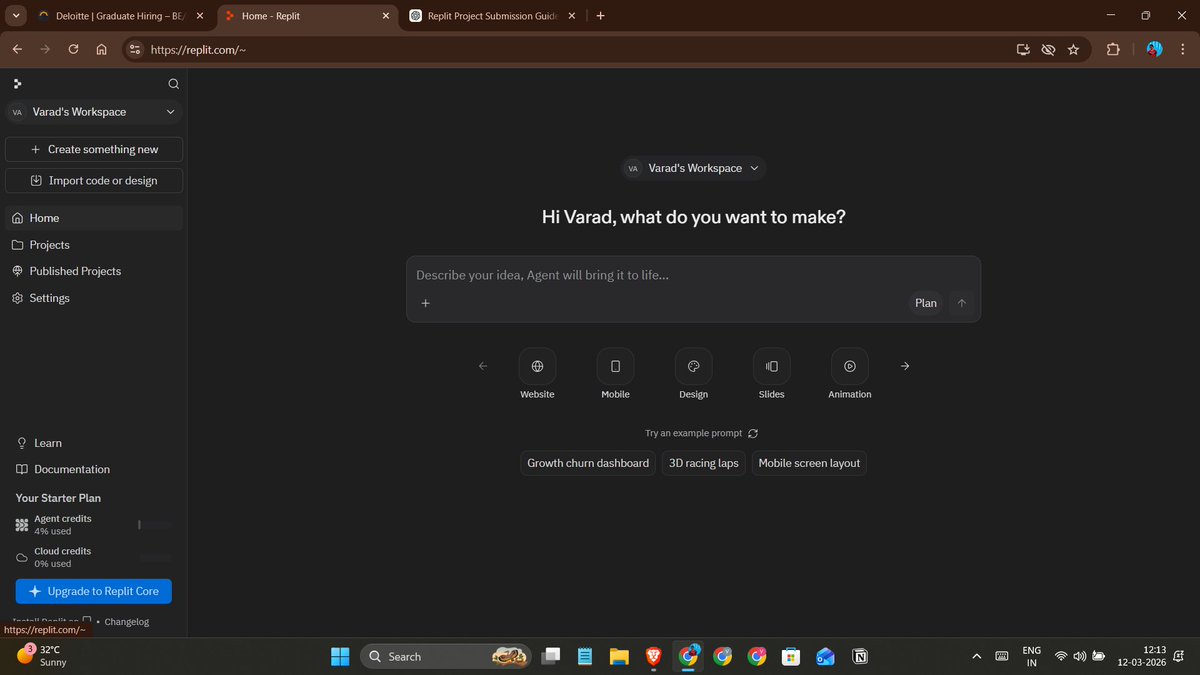Open Published Projects in the sidebar
The image size is (1200, 675).
[x=94, y=271]
